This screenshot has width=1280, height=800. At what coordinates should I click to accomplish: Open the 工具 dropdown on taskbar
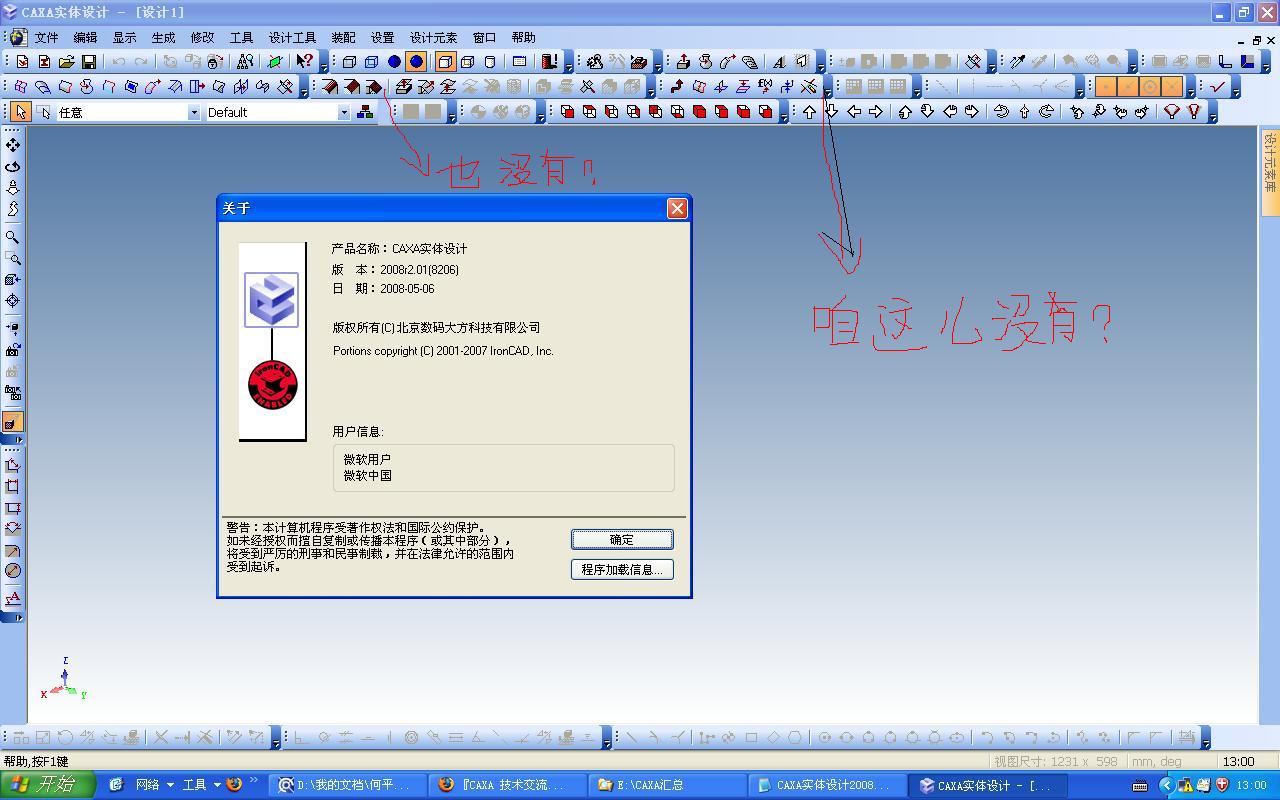[201, 785]
